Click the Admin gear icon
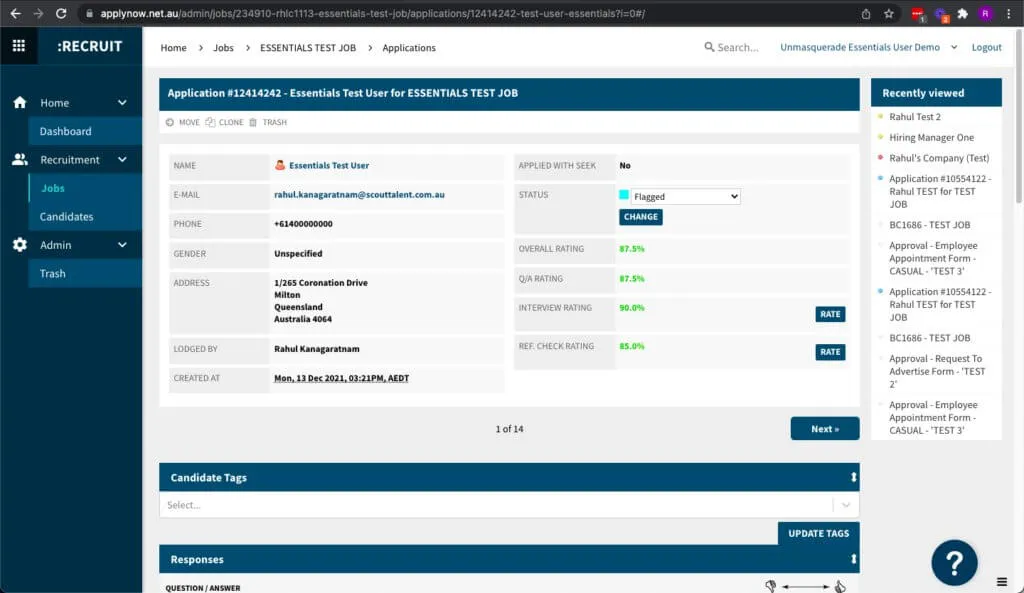 click(20, 245)
